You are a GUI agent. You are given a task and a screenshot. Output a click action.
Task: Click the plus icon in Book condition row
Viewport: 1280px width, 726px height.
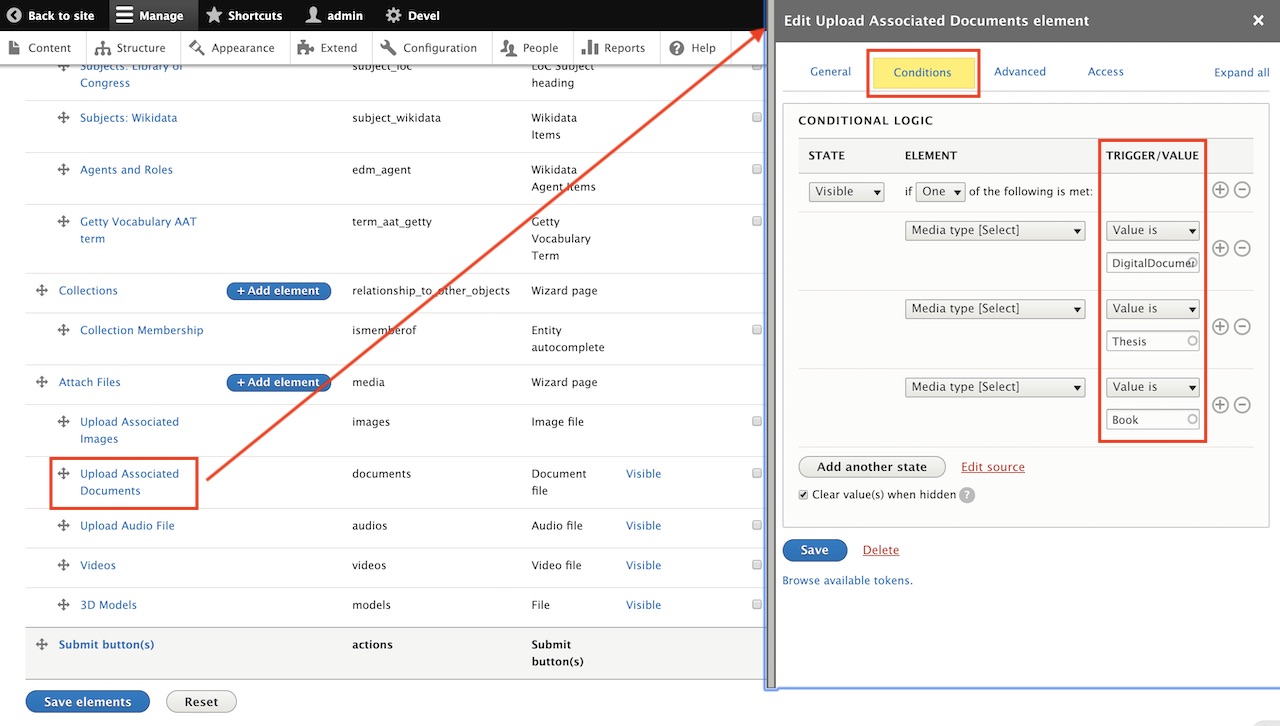pyautogui.click(x=1220, y=405)
